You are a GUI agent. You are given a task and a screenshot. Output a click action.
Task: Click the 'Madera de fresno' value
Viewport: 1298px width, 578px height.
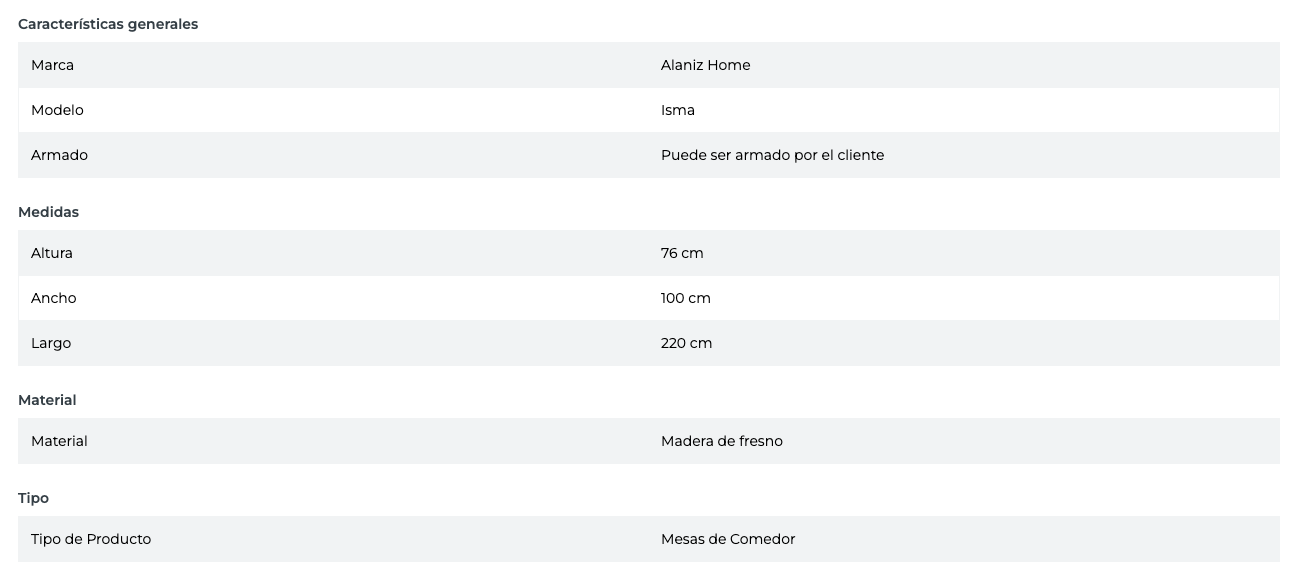[x=721, y=441]
